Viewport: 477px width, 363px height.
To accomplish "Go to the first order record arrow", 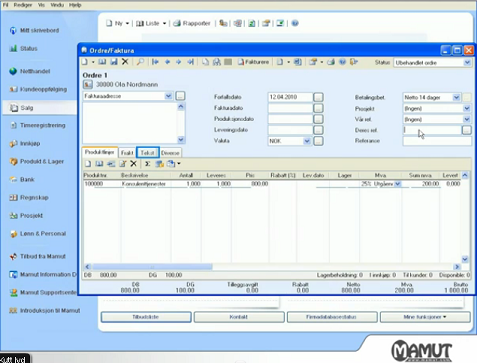I will pyautogui.click(x=155, y=62).
